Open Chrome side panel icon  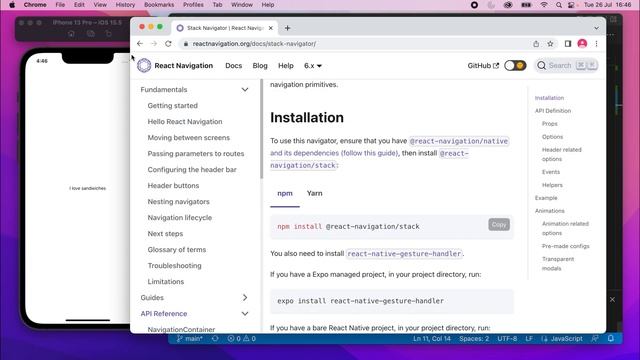point(568,44)
